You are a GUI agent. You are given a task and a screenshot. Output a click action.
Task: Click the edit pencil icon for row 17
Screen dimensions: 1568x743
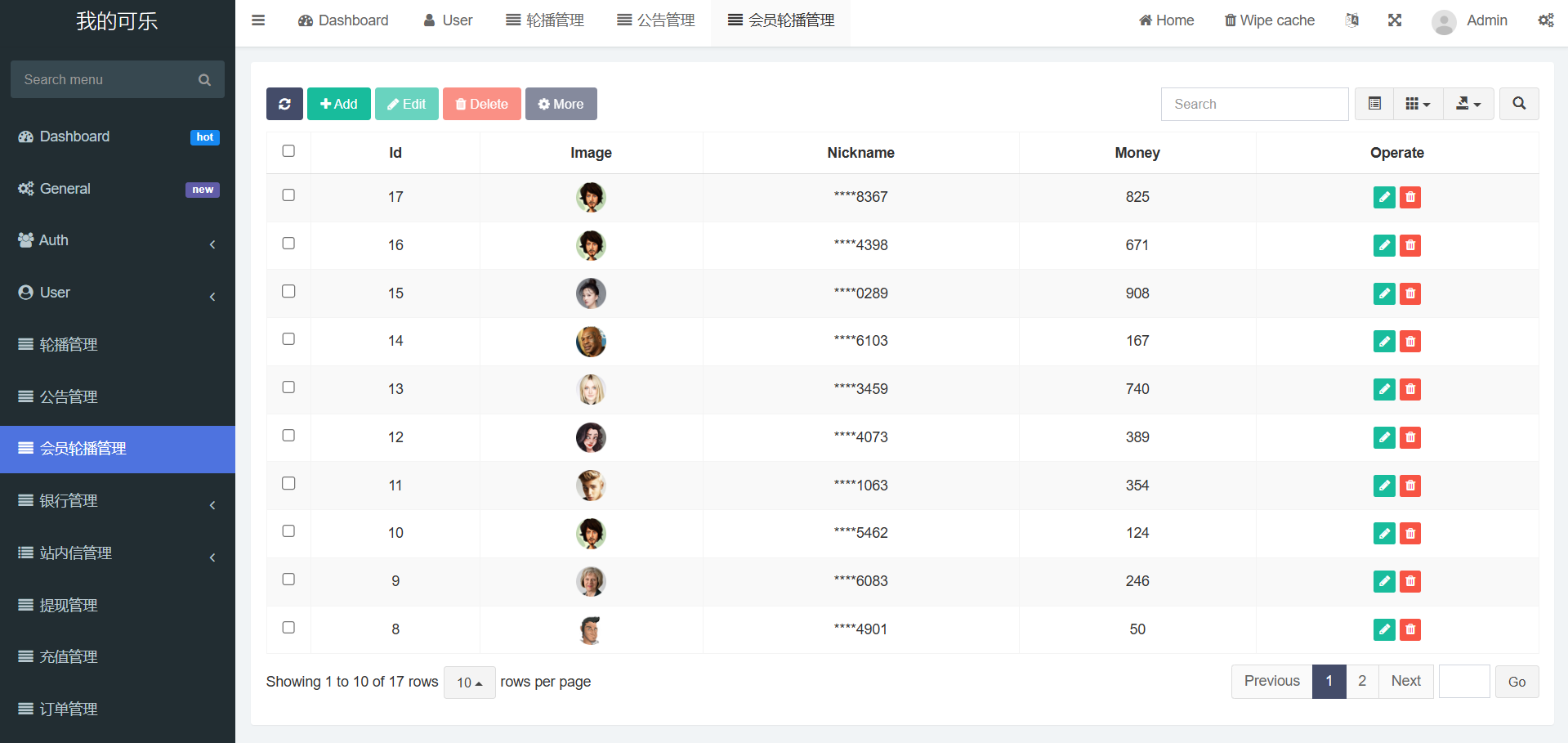1383,197
